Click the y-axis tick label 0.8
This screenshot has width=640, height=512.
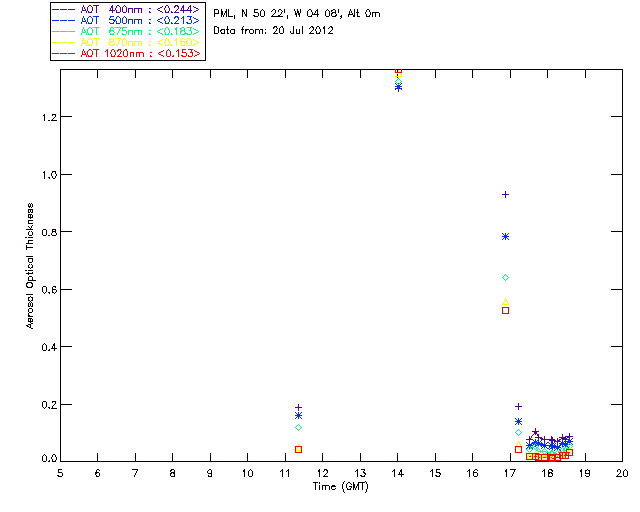tap(49, 233)
